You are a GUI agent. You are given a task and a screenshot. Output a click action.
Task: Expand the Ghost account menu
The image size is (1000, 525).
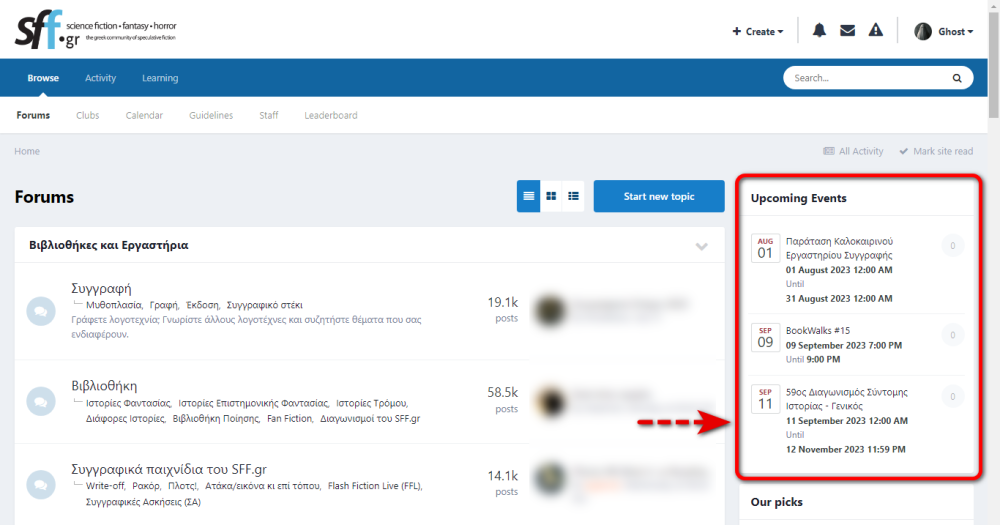click(955, 31)
